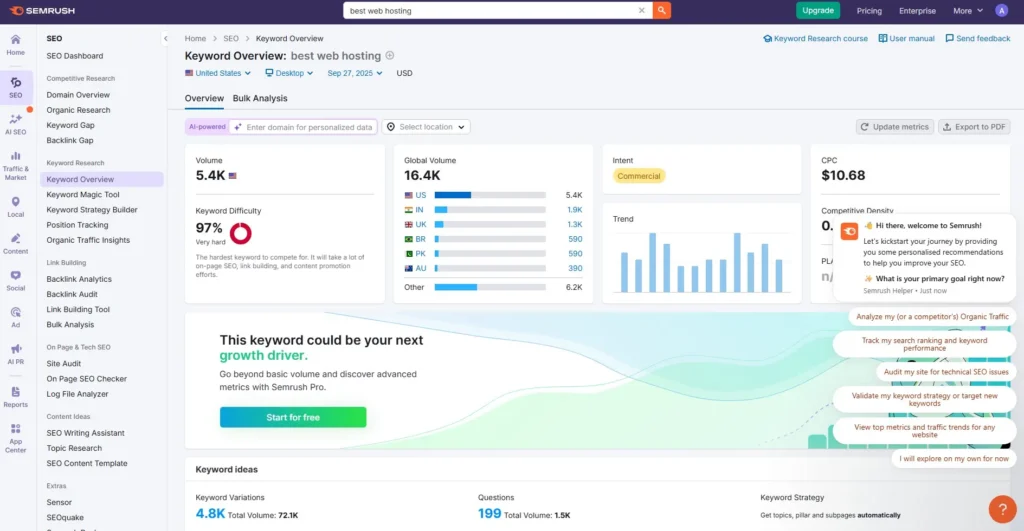The height and width of the screenshot is (531, 1024).
Task: Click the UK volume value 1.3K
Action: (x=575, y=225)
